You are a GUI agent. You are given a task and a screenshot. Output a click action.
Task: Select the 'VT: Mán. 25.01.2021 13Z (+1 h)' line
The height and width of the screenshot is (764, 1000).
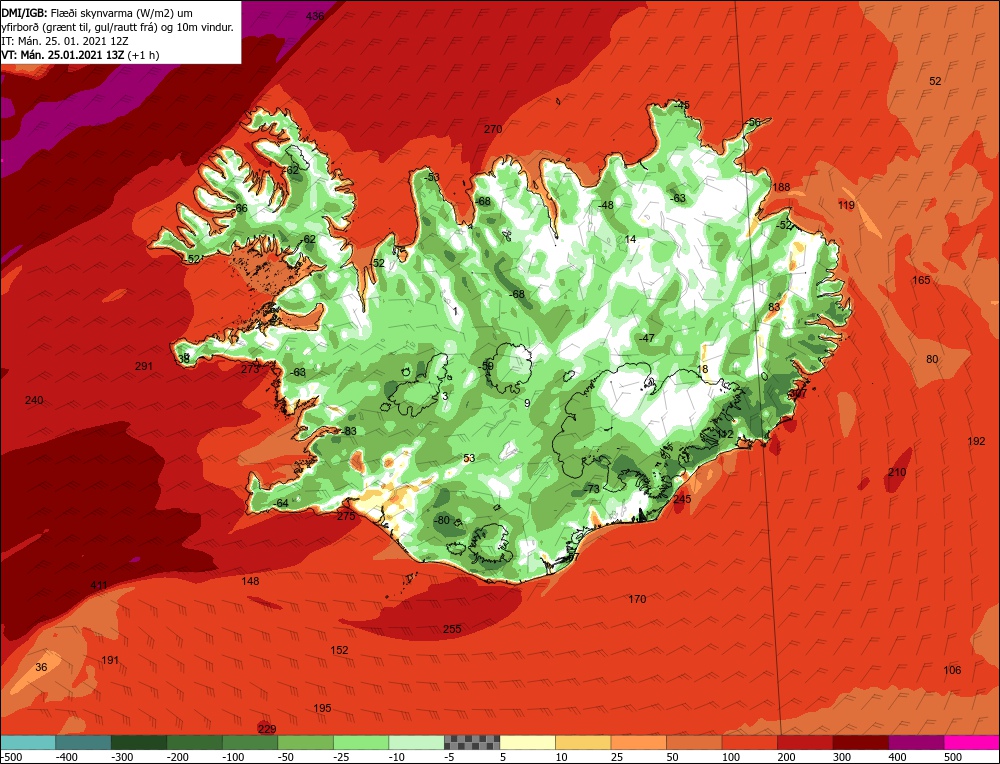point(80,55)
